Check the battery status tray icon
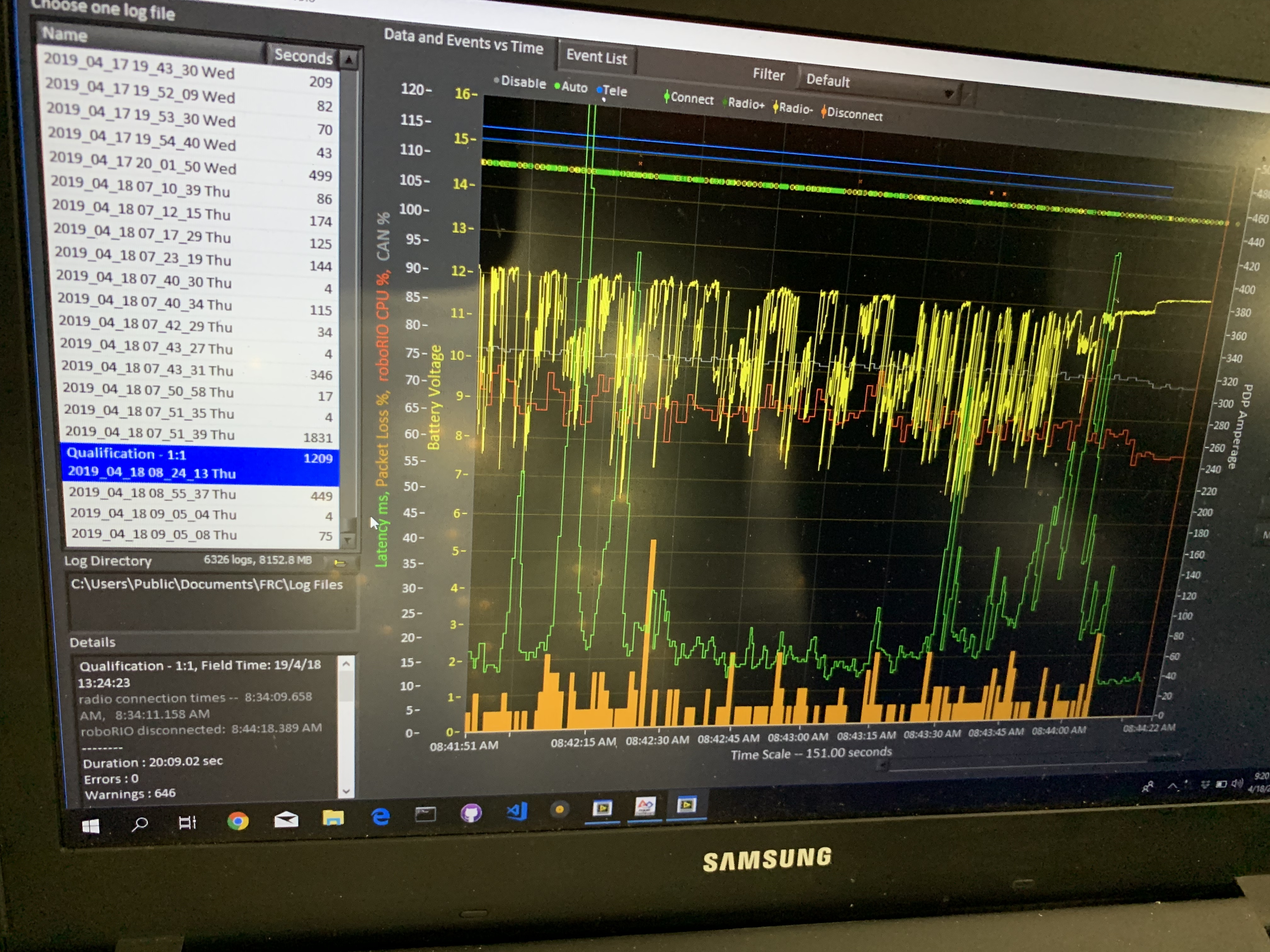 1221,784
